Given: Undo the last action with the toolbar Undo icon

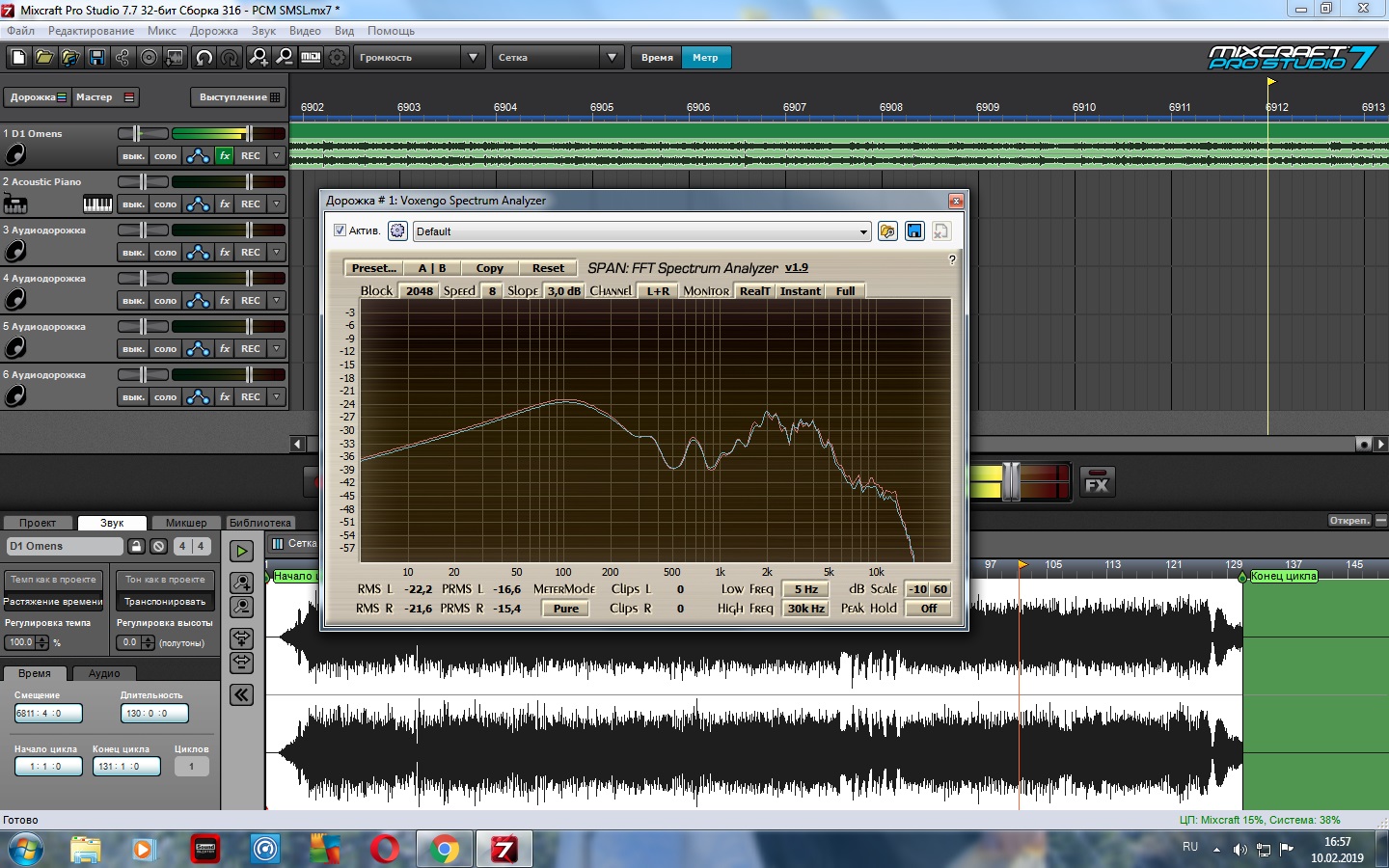Looking at the screenshot, I should coord(204,58).
